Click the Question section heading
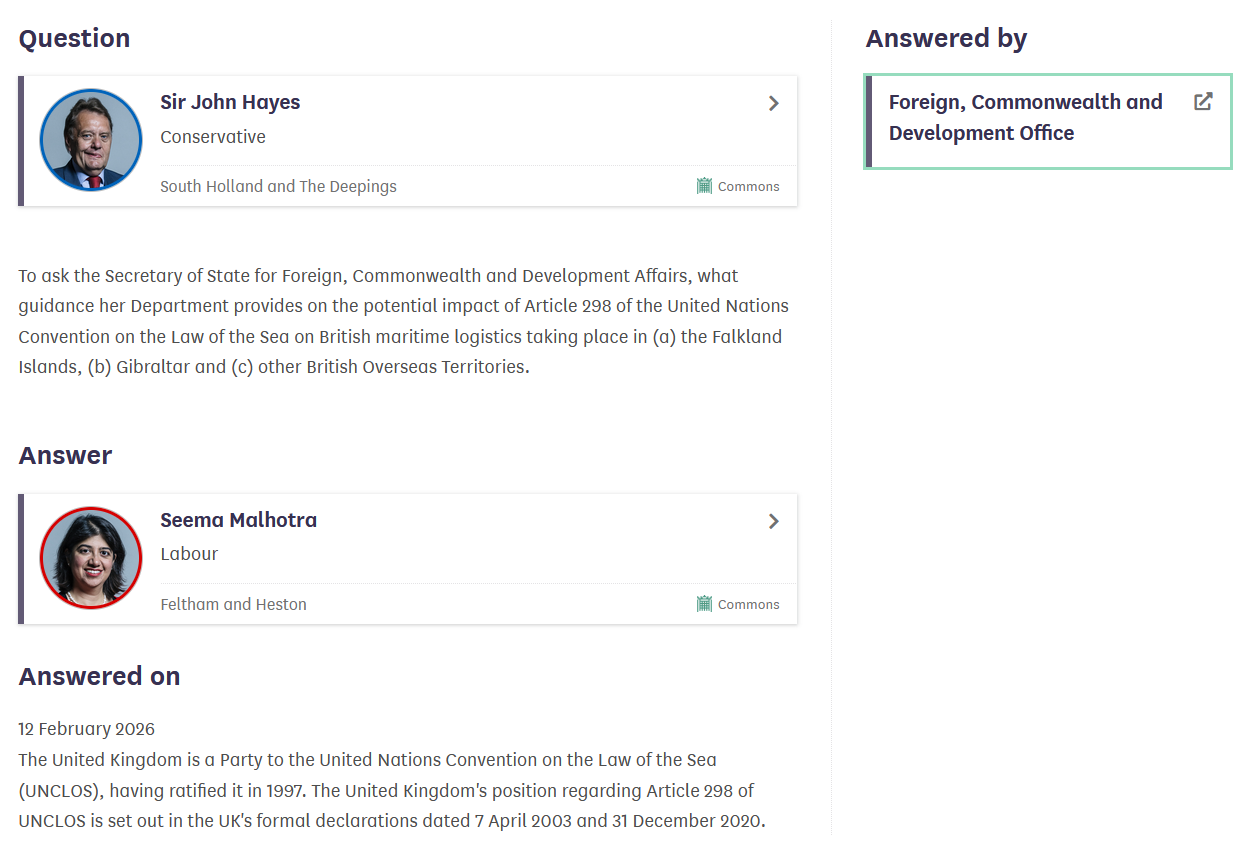The height and width of the screenshot is (856, 1242). tap(75, 39)
